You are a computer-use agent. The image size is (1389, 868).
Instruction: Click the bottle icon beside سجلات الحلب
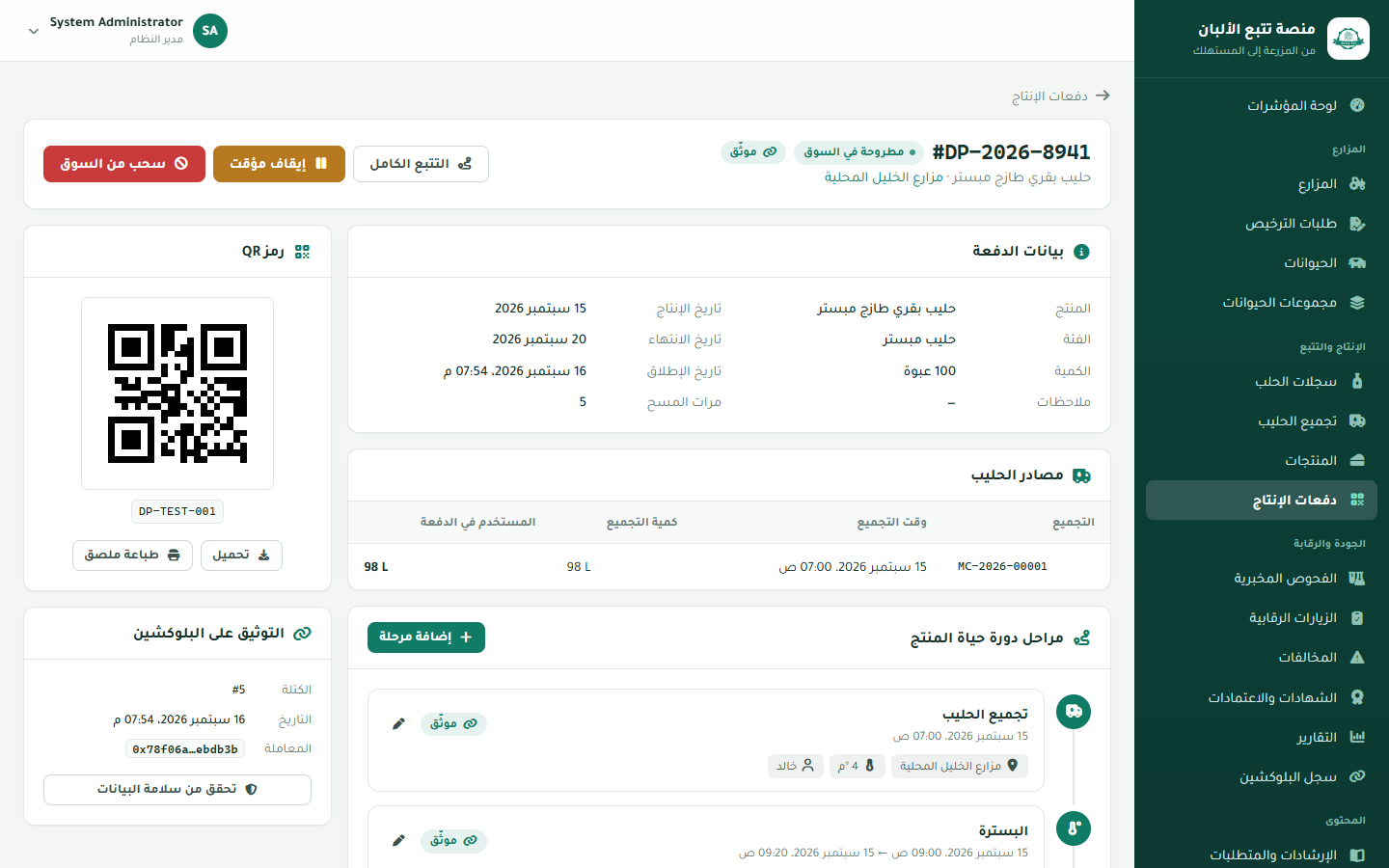click(x=1357, y=382)
